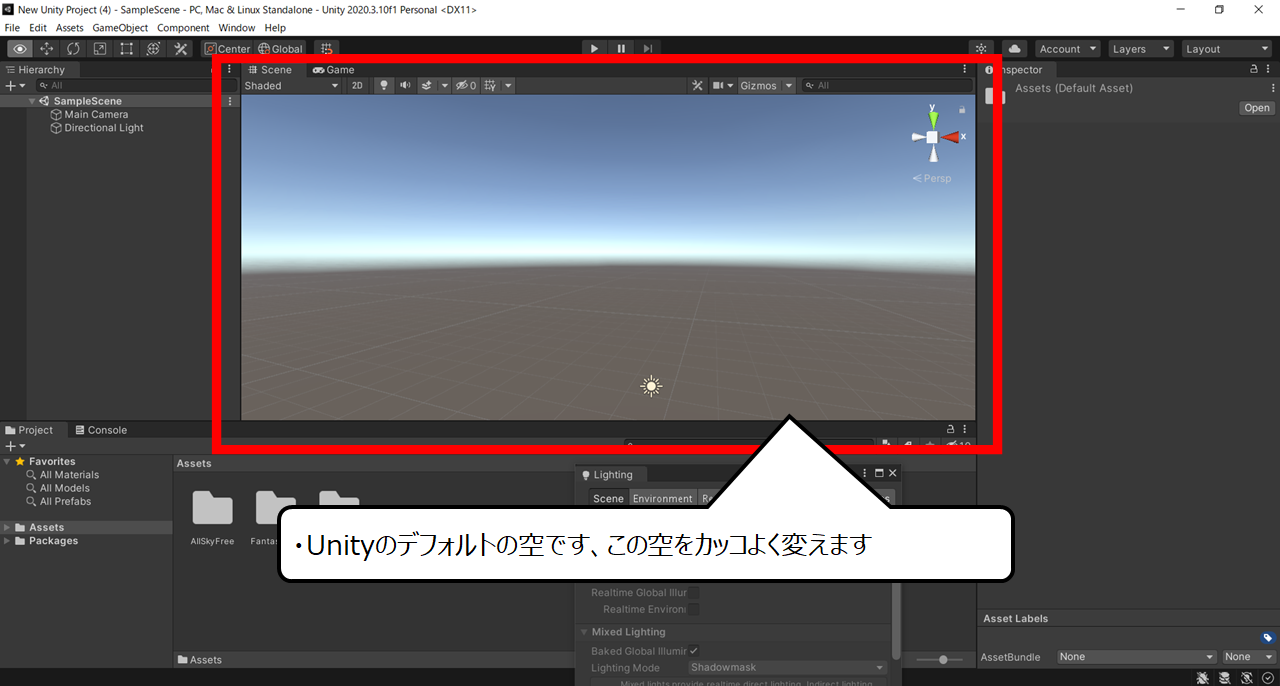Open the GameObject menu
Screen dimensions: 1280x686
[x=120, y=28]
